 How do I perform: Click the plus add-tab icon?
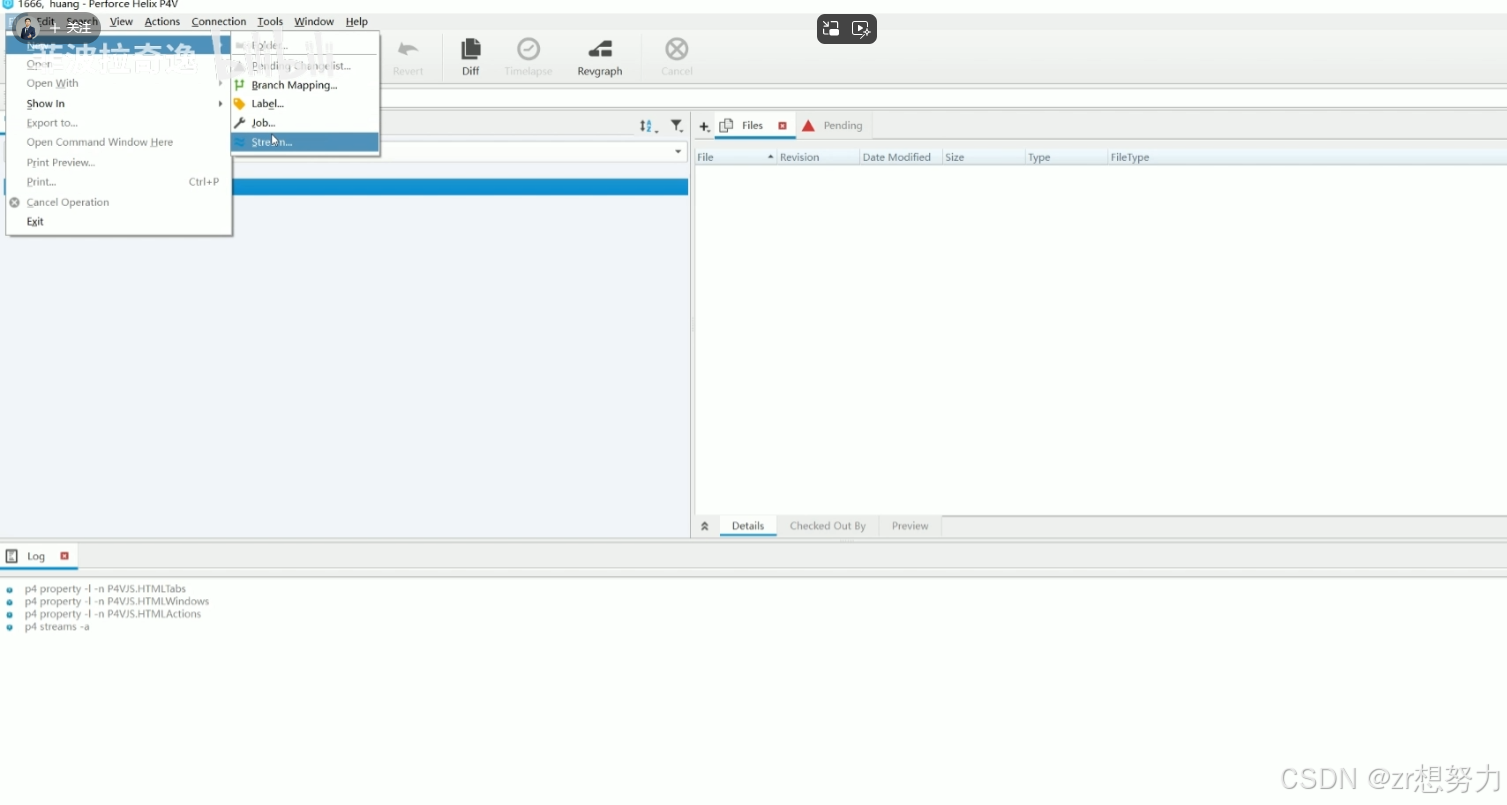click(704, 126)
